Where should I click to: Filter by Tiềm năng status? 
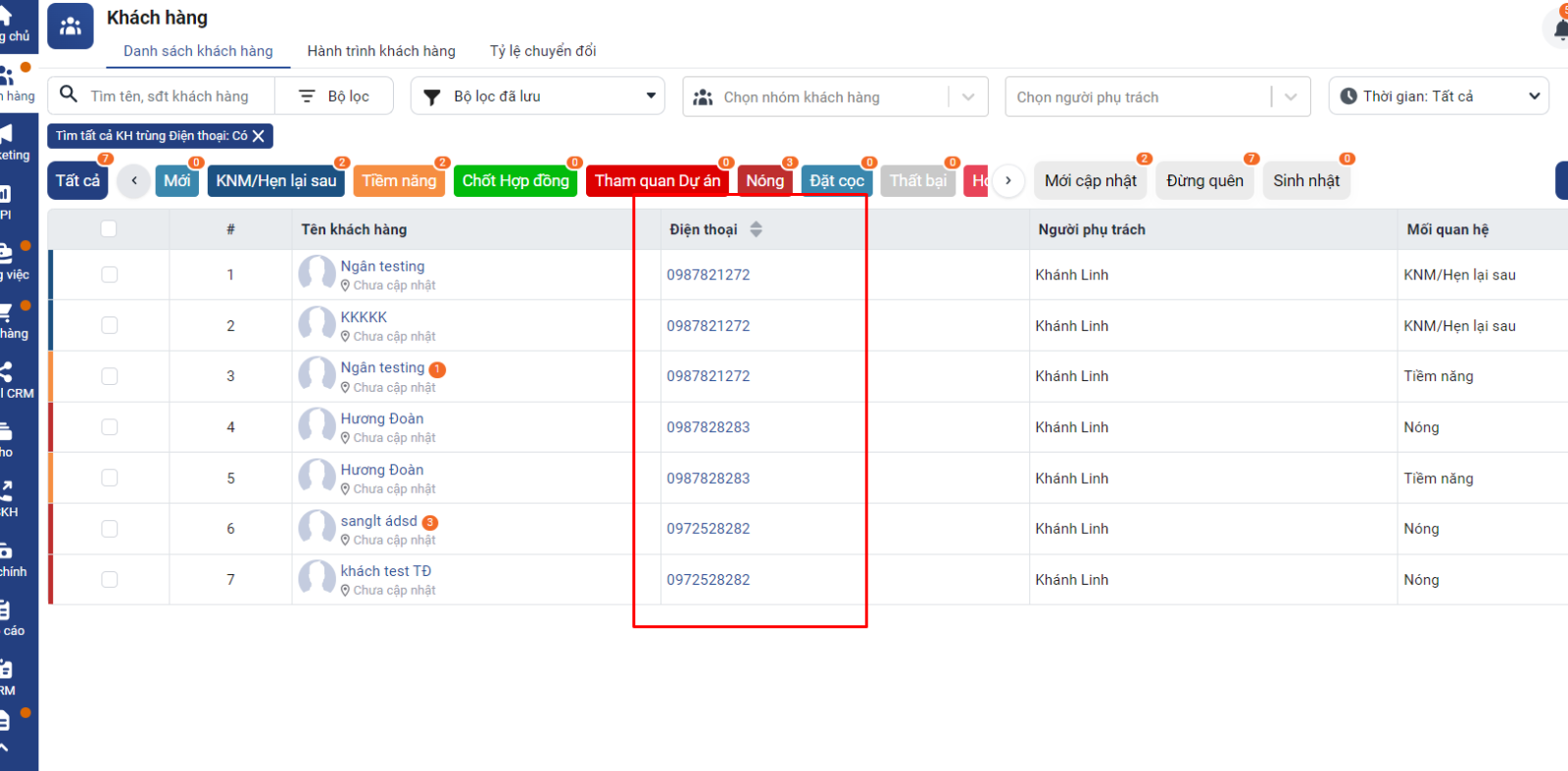click(x=399, y=181)
